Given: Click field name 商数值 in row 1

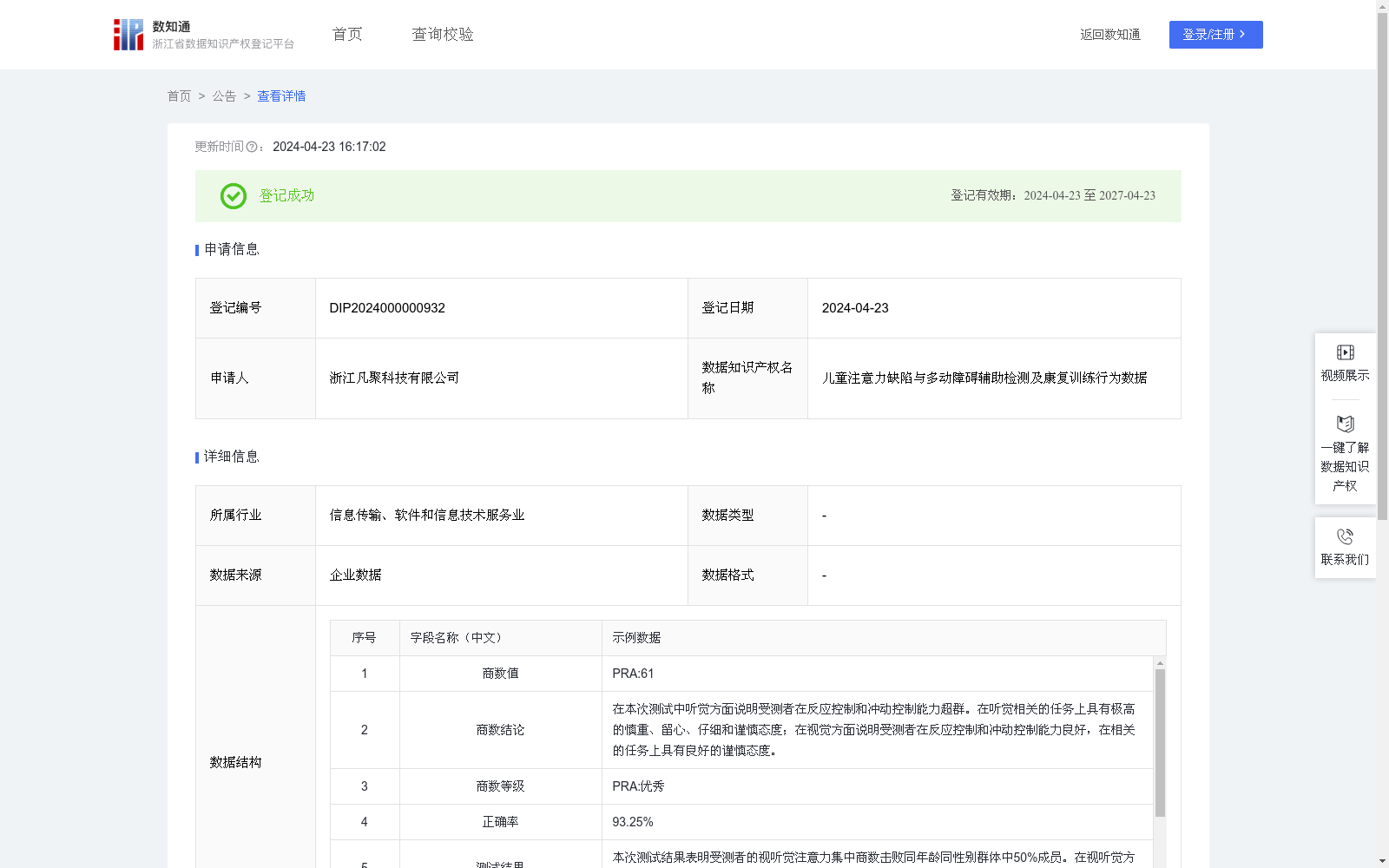Looking at the screenshot, I should tap(500, 674).
